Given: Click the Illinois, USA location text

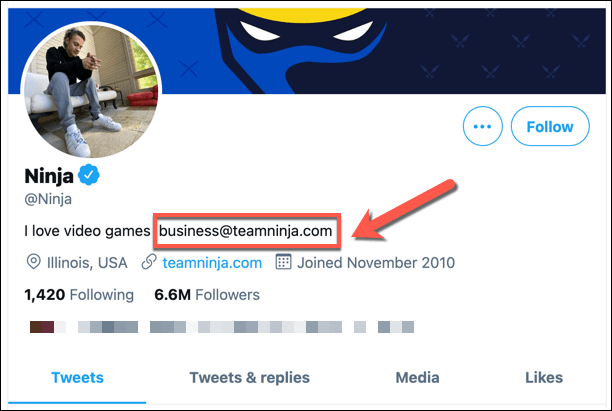Looking at the screenshot, I should [x=87, y=263].
